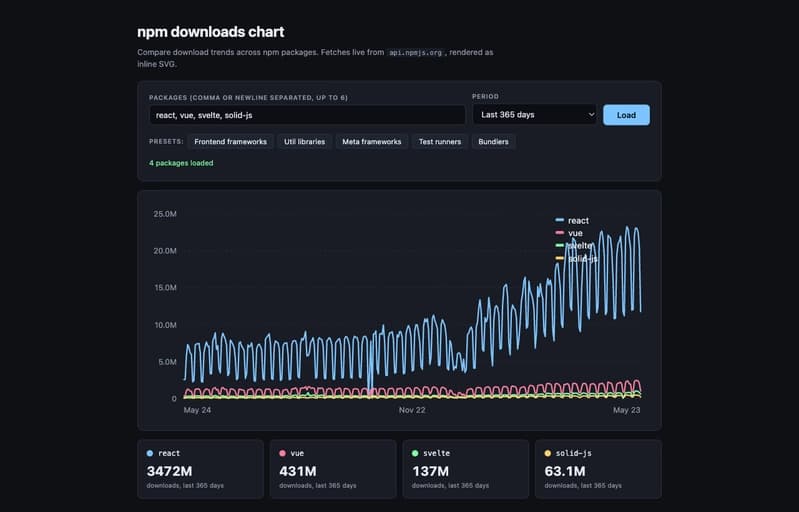Viewport: 799px width, 512px height.
Task: Click the blue dot on react card
Action: [150, 453]
